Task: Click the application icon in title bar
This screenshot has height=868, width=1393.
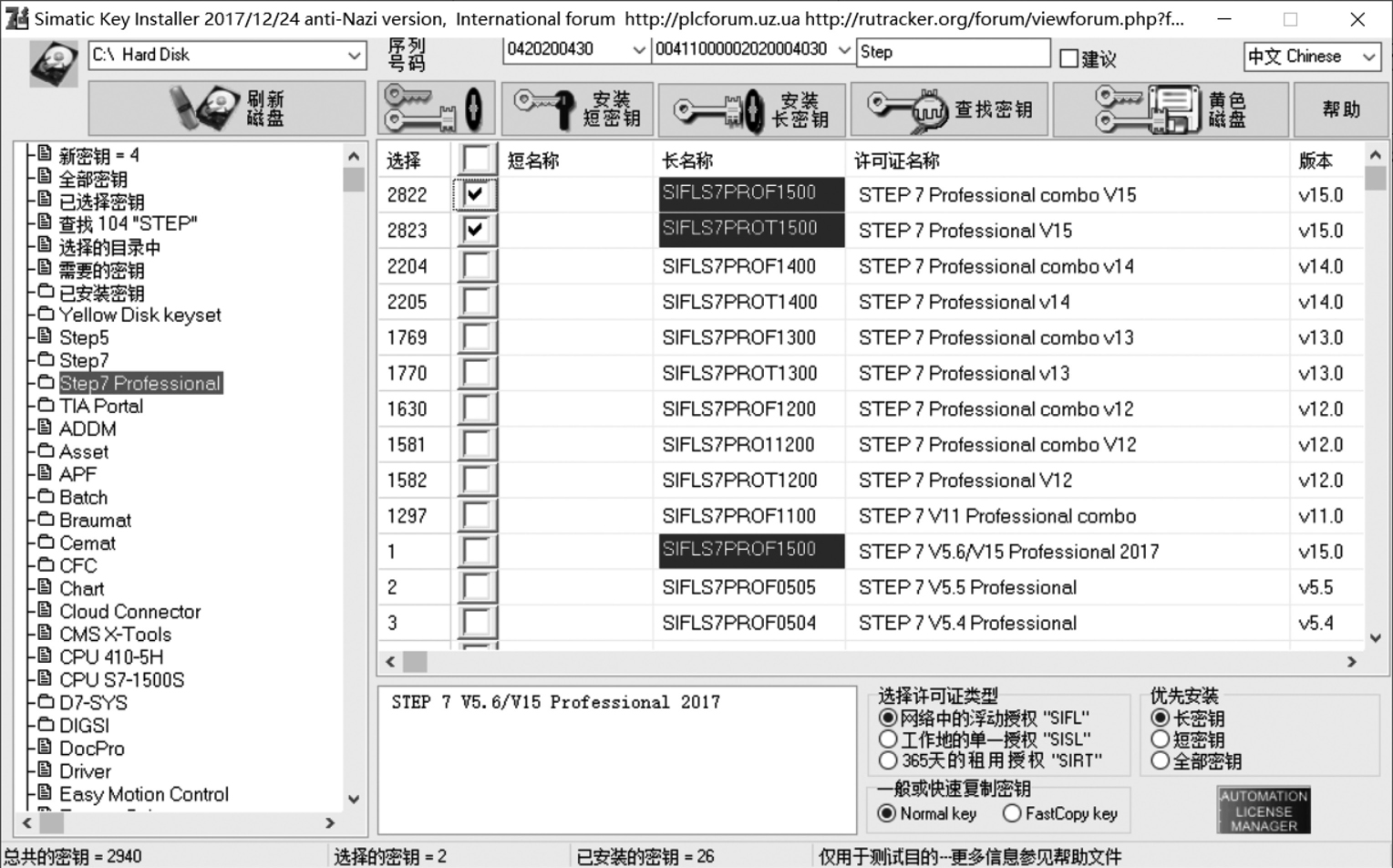Action: click(x=16, y=18)
